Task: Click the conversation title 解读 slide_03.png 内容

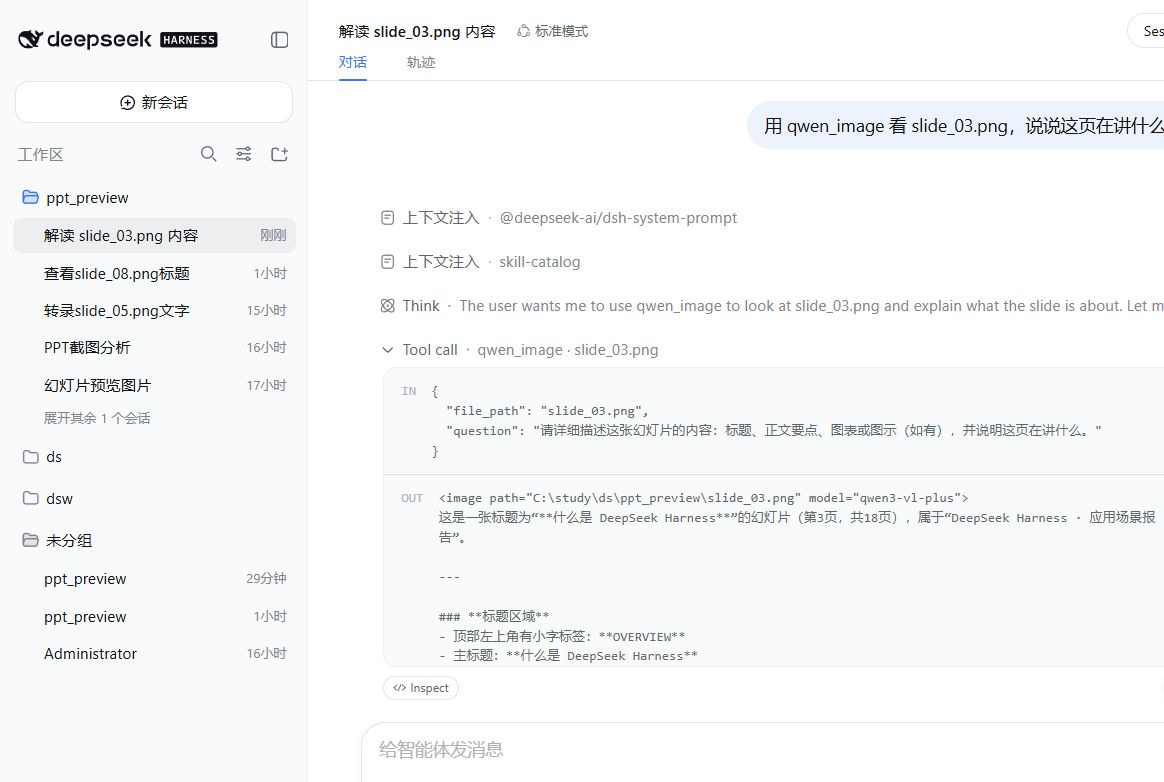Action: pyautogui.click(x=417, y=31)
